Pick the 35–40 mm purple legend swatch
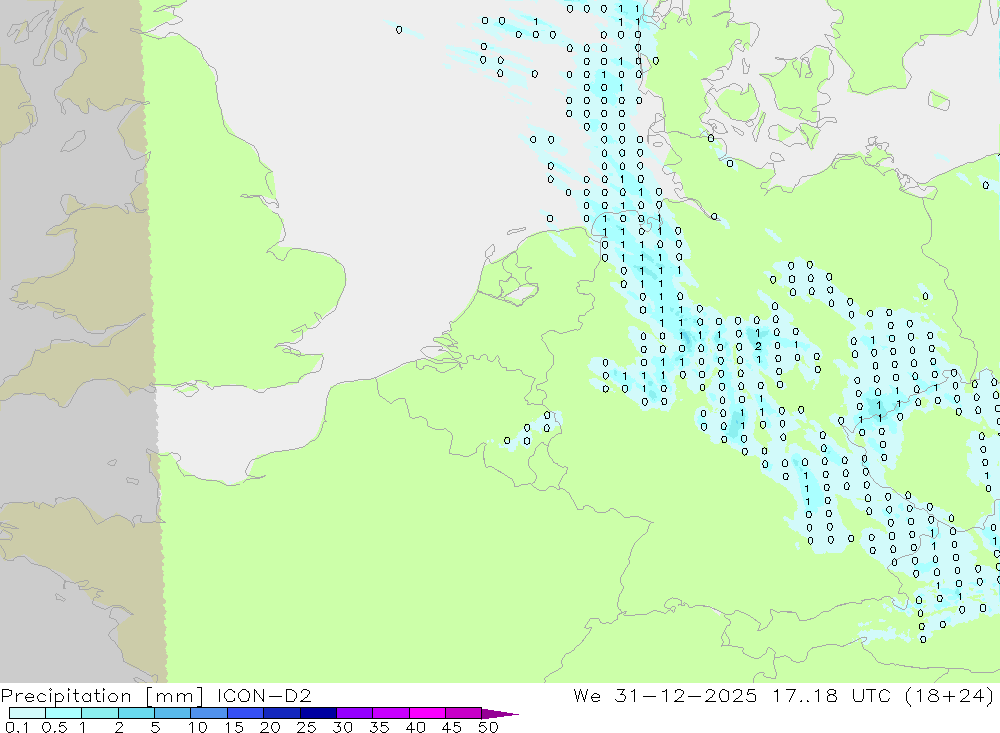1000x733 pixels. (391, 713)
